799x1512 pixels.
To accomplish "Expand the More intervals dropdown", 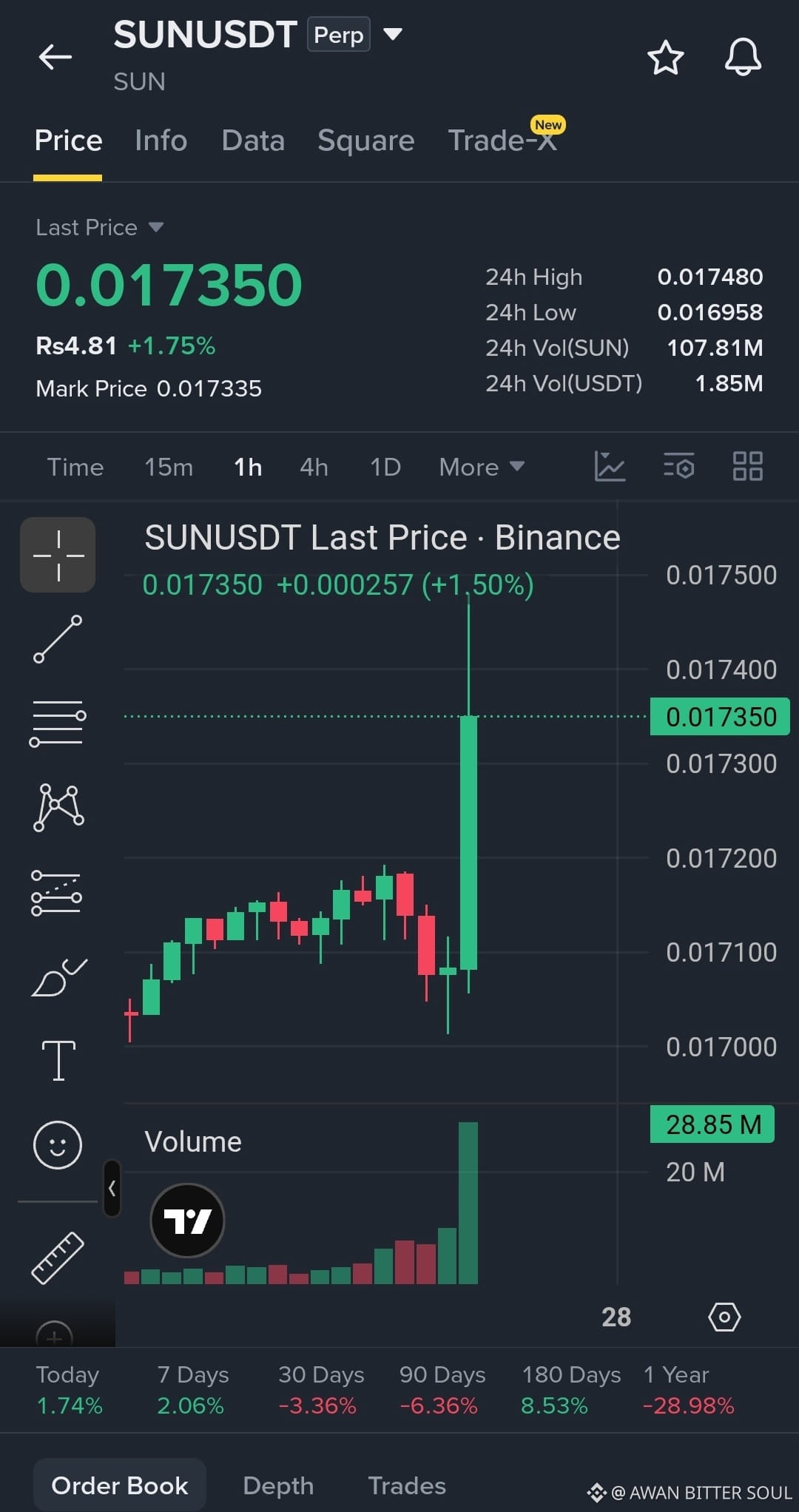I will [x=482, y=468].
